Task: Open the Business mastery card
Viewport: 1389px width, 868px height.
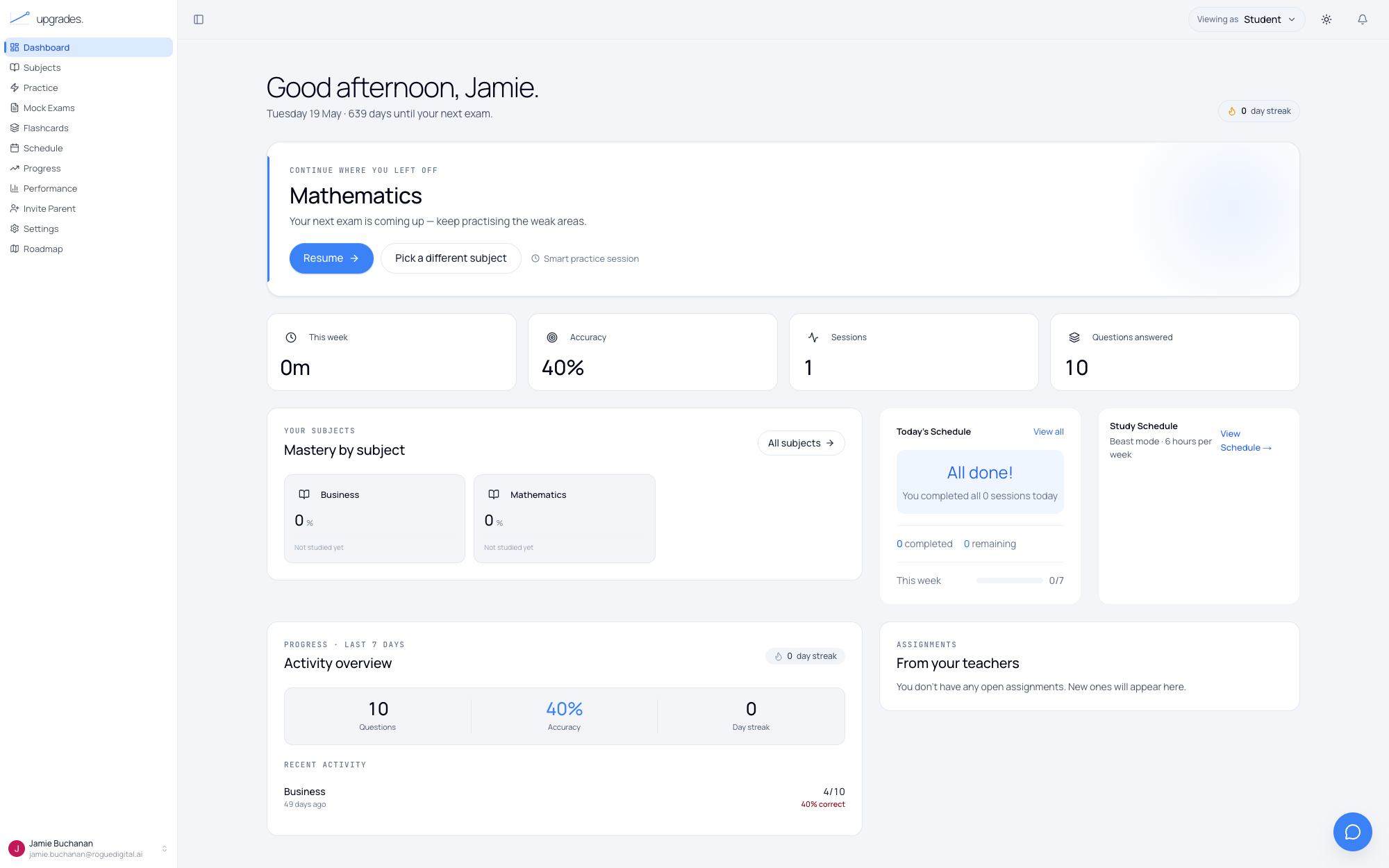Action: tap(374, 519)
